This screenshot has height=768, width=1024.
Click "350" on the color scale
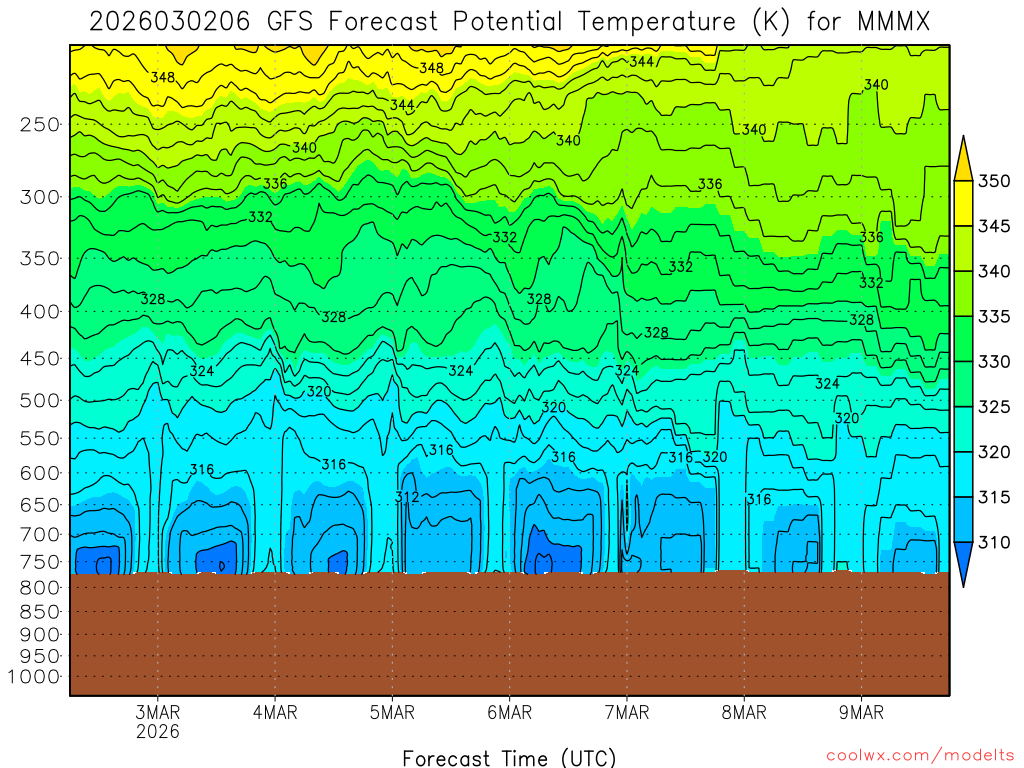(994, 181)
